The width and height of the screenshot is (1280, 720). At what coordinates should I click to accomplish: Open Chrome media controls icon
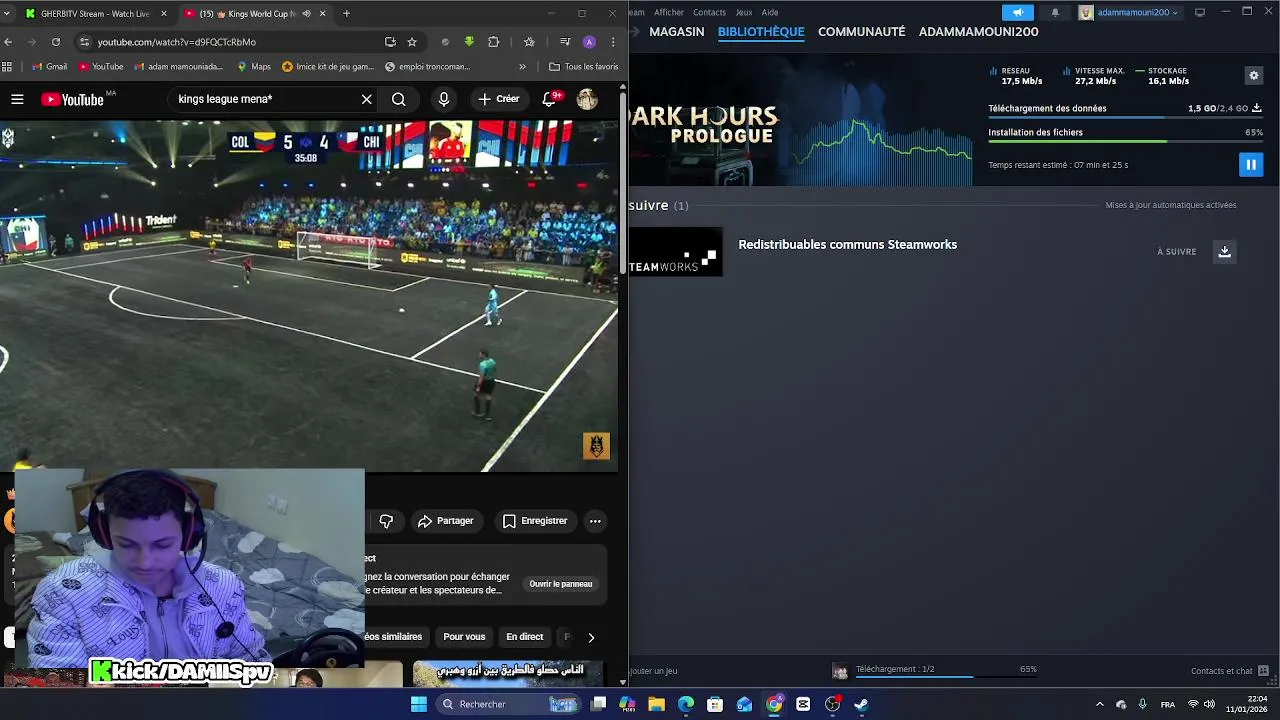[x=565, y=42]
